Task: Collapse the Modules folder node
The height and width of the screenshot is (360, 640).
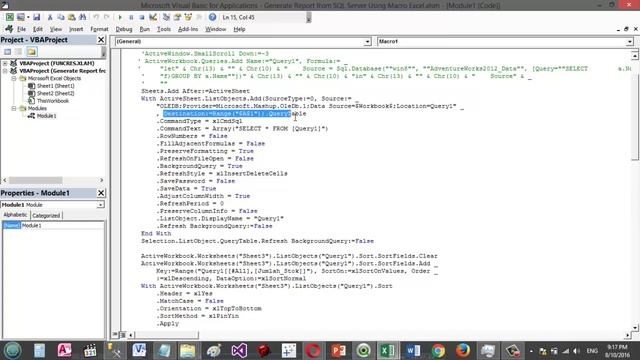Action: [13, 108]
